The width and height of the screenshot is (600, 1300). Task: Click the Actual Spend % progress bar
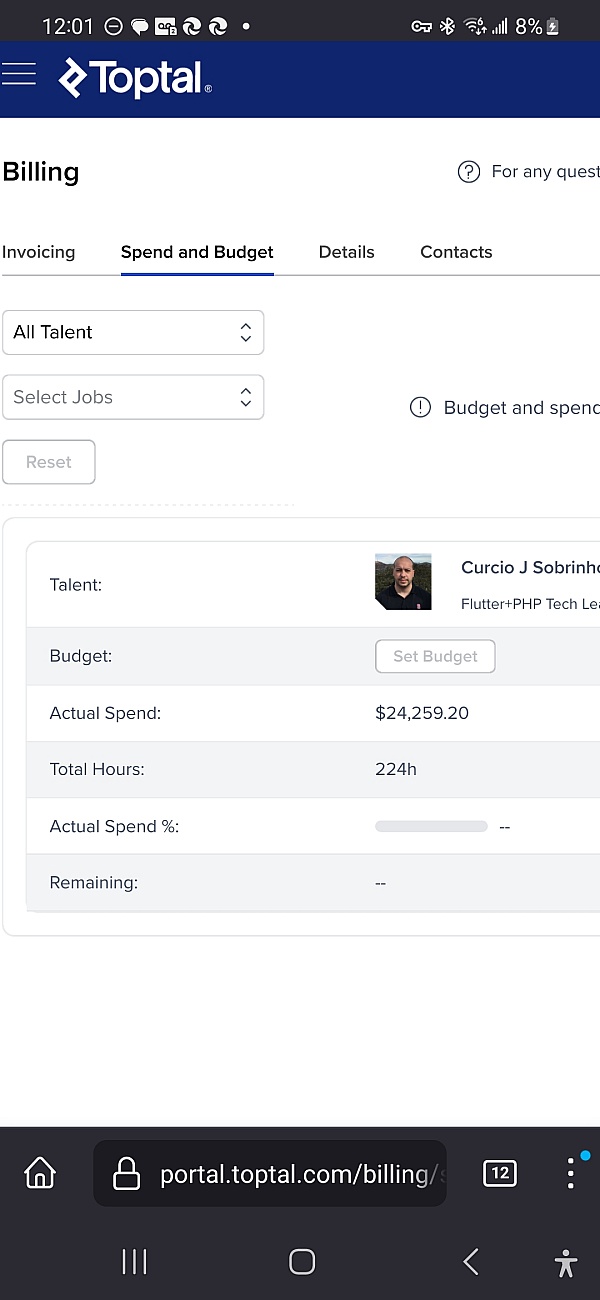pos(431,827)
